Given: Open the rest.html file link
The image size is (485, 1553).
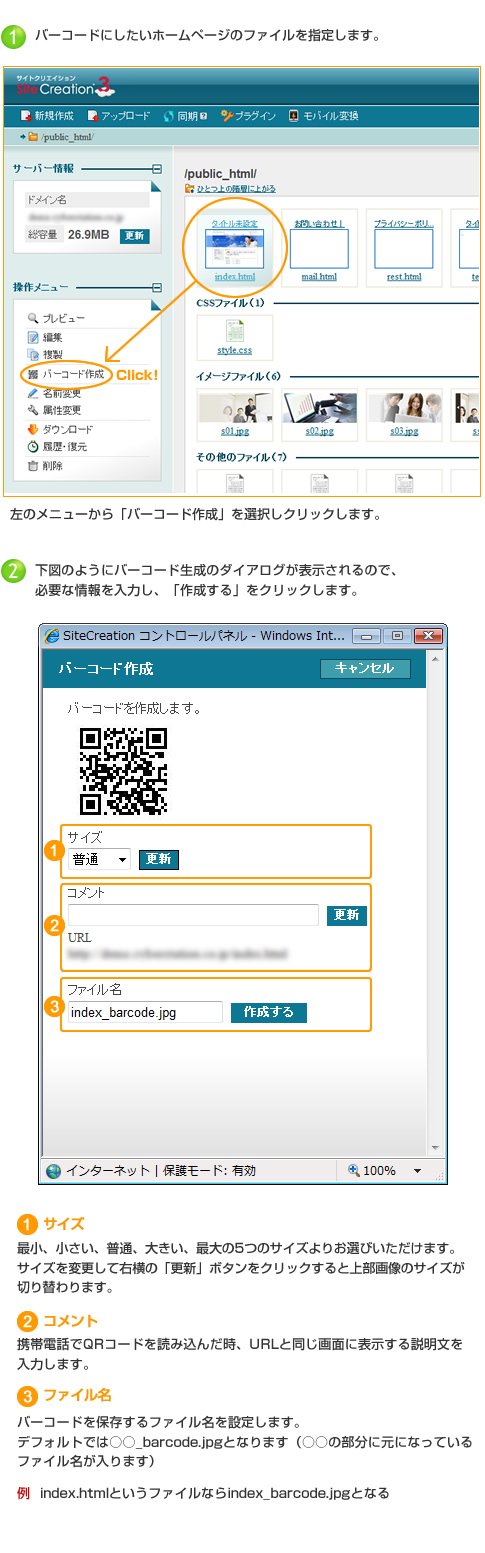Looking at the screenshot, I should pyautogui.click(x=404, y=276).
